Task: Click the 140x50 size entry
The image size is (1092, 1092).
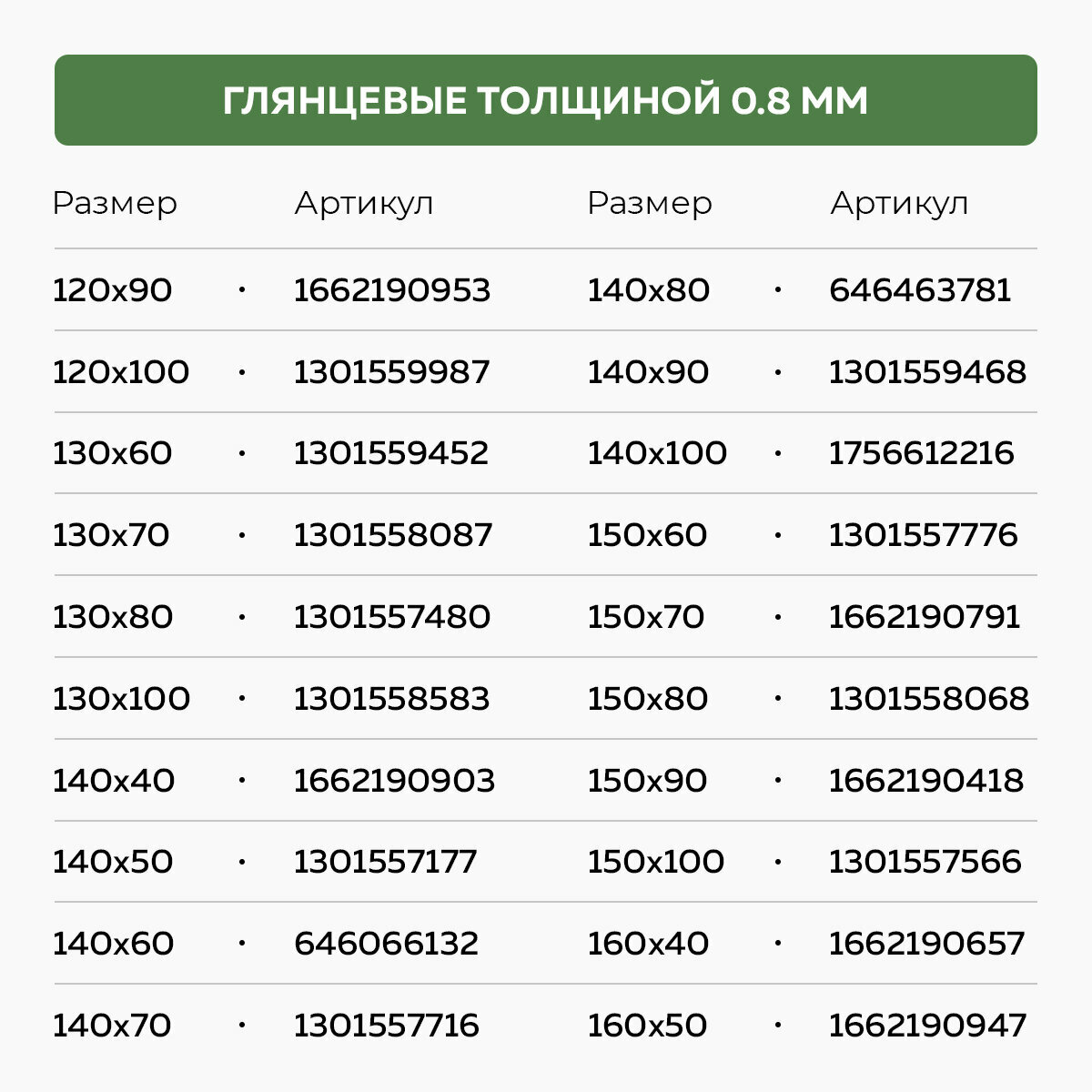Action: click(113, 862)
